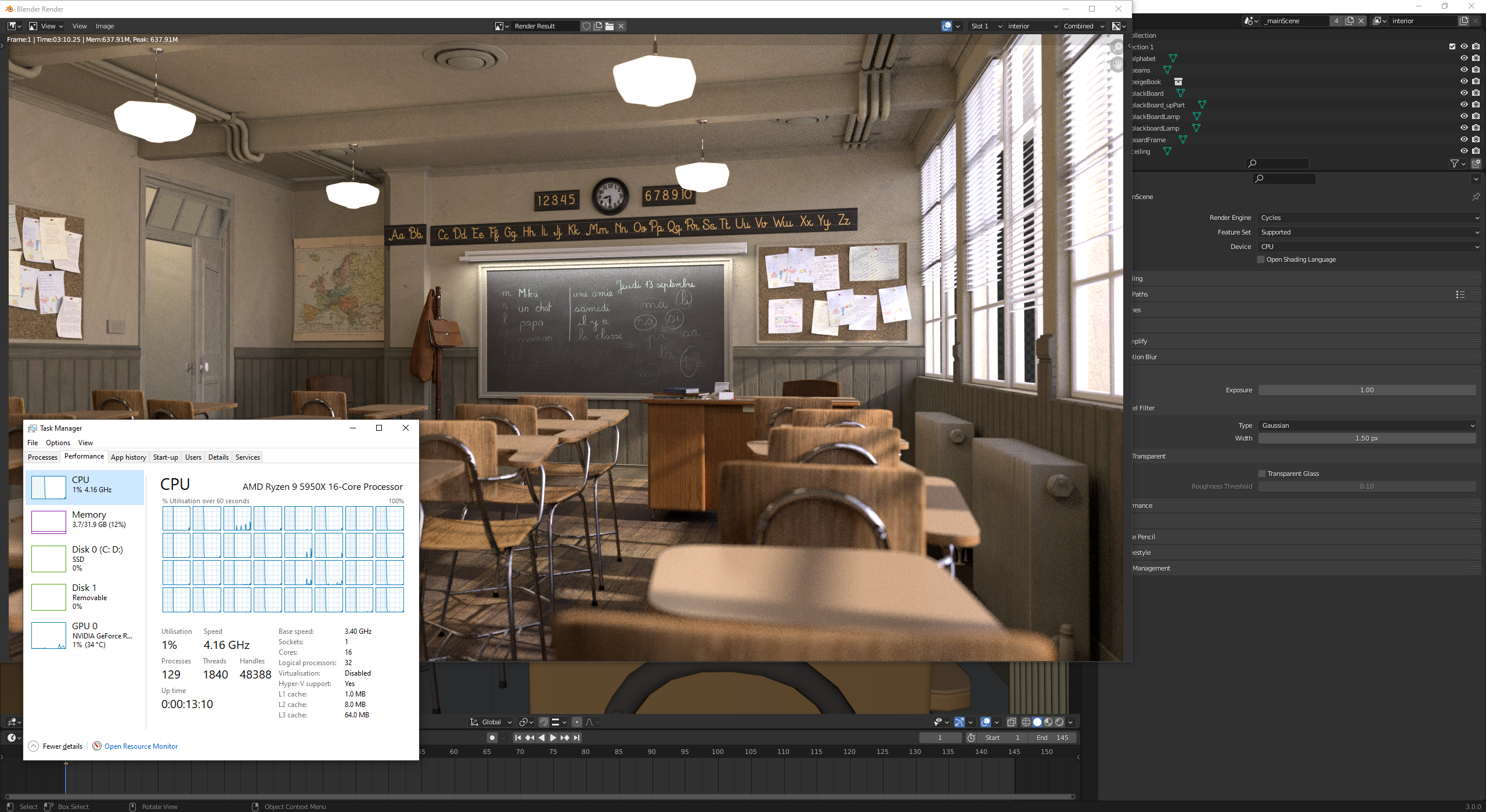The height and width of the screenshot is (812, 1486).
Task: Click the snapping magnet icon
Action: 544,722
